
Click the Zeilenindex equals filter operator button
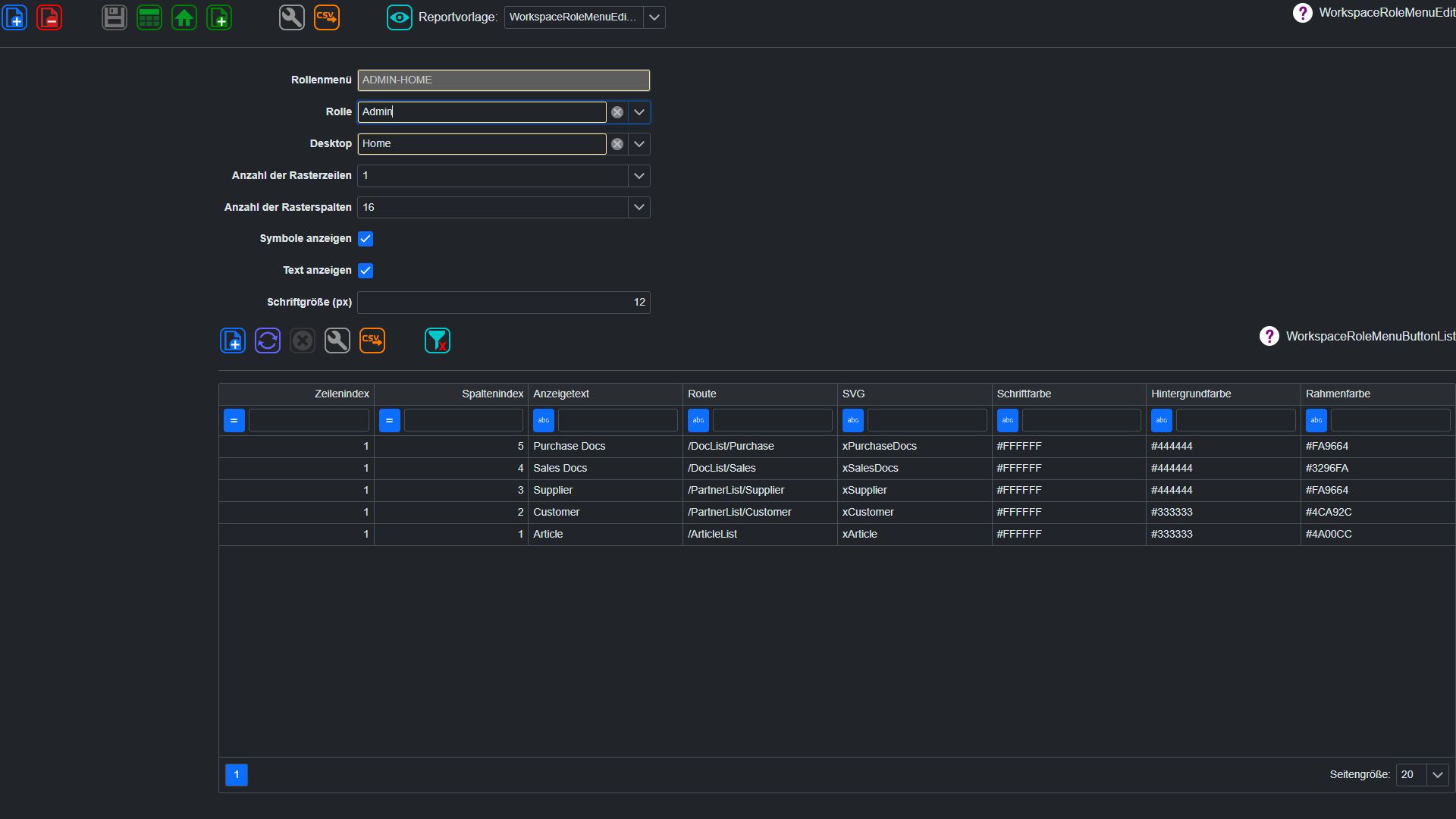click(x=234, y=420)
